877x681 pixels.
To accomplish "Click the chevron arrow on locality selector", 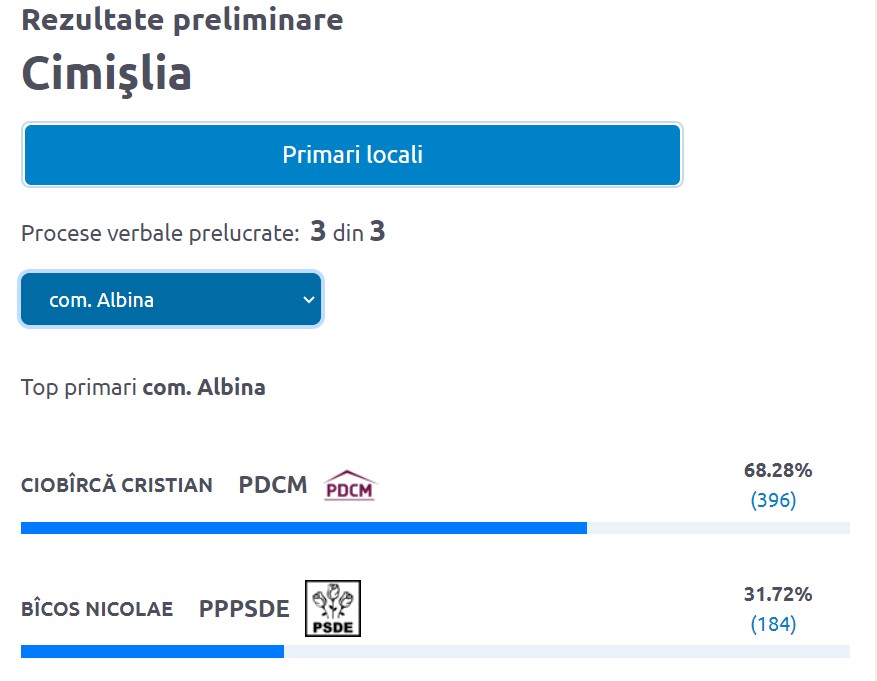I will 308,300.
